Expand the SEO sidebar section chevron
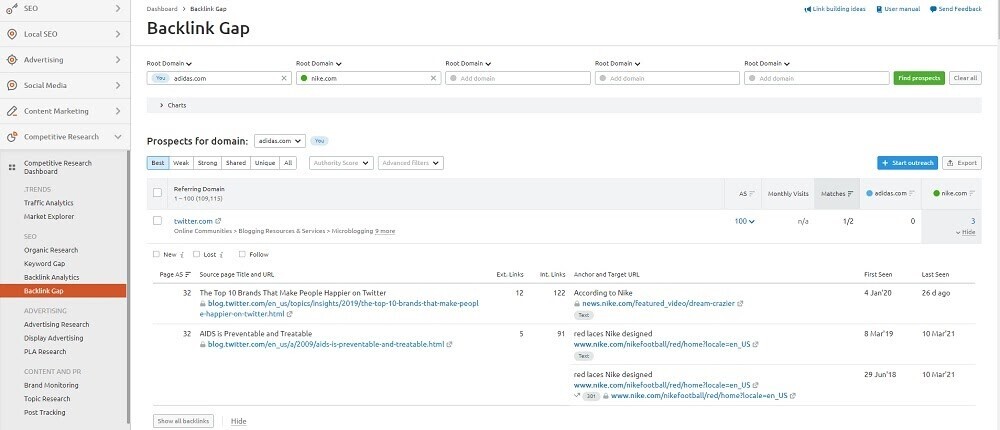1000x430 pixels. point(118,8)
